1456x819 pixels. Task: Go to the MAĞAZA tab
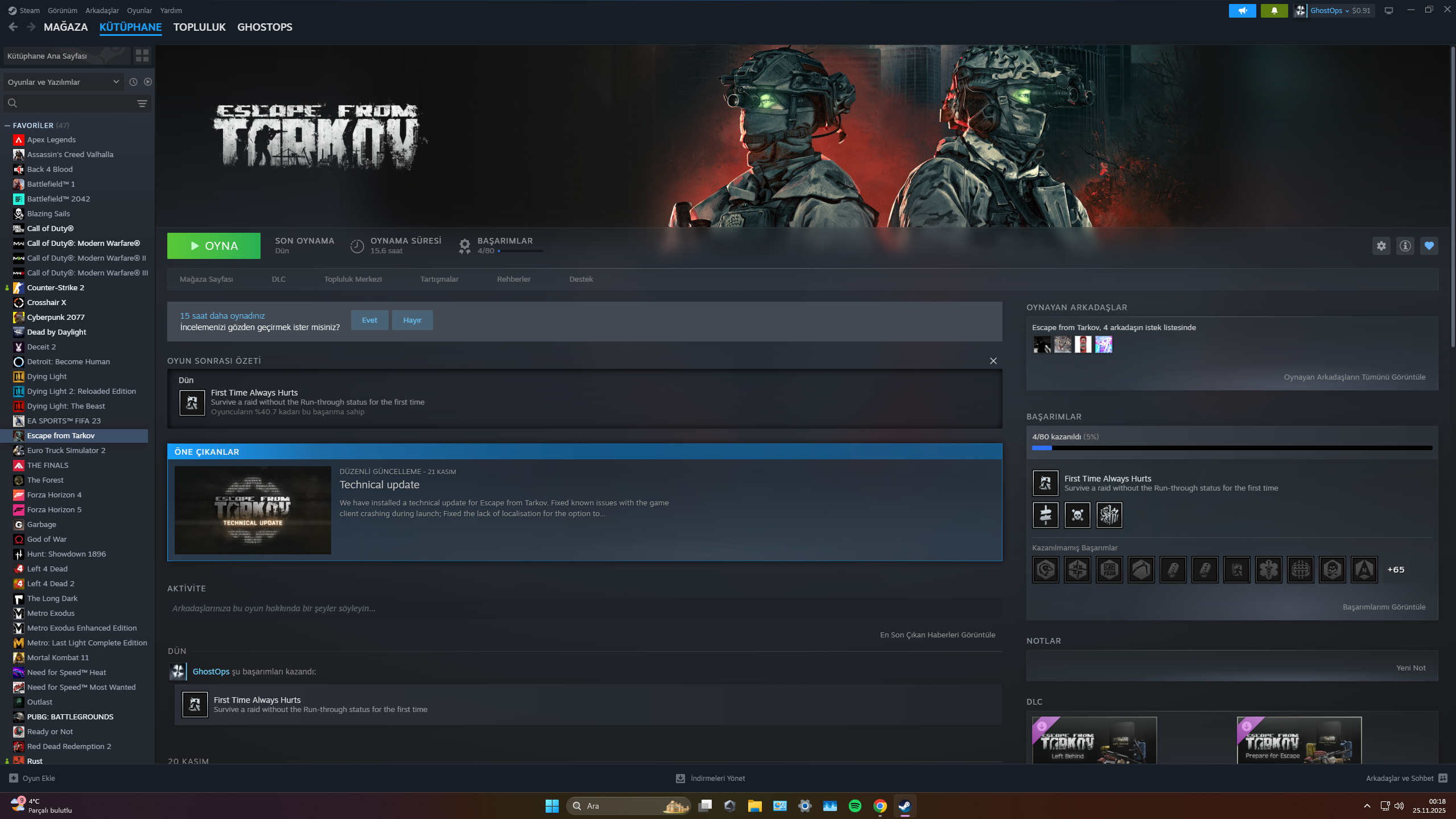(x=66, y=27)
